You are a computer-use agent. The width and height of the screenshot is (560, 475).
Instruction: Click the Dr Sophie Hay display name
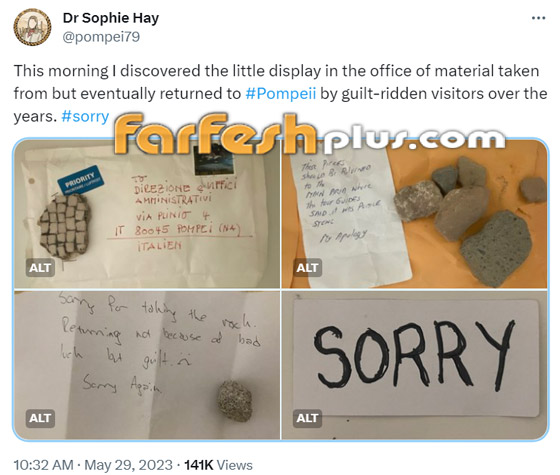click(111, 18)
